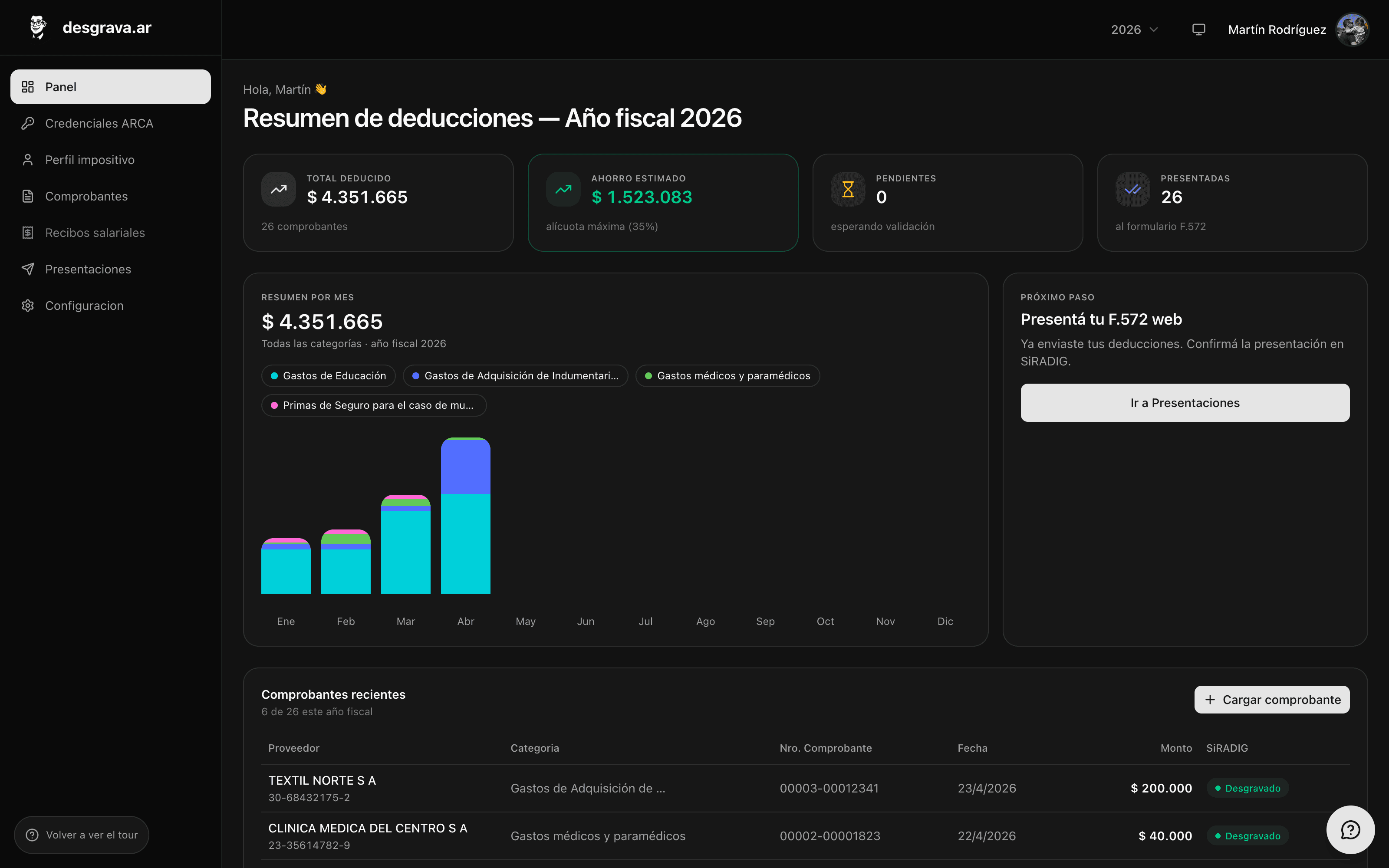The width and height of the screenshot is (1389, 868).
Task: Click the person icon beside Perfil impositivo
Action: [27, 160]
